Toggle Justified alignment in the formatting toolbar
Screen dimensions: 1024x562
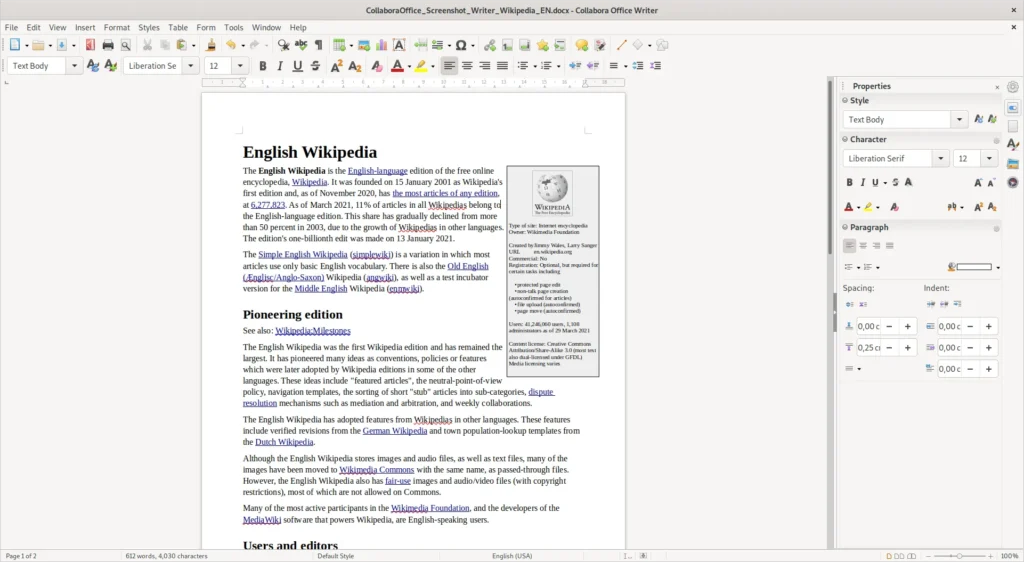click(502, 66)
